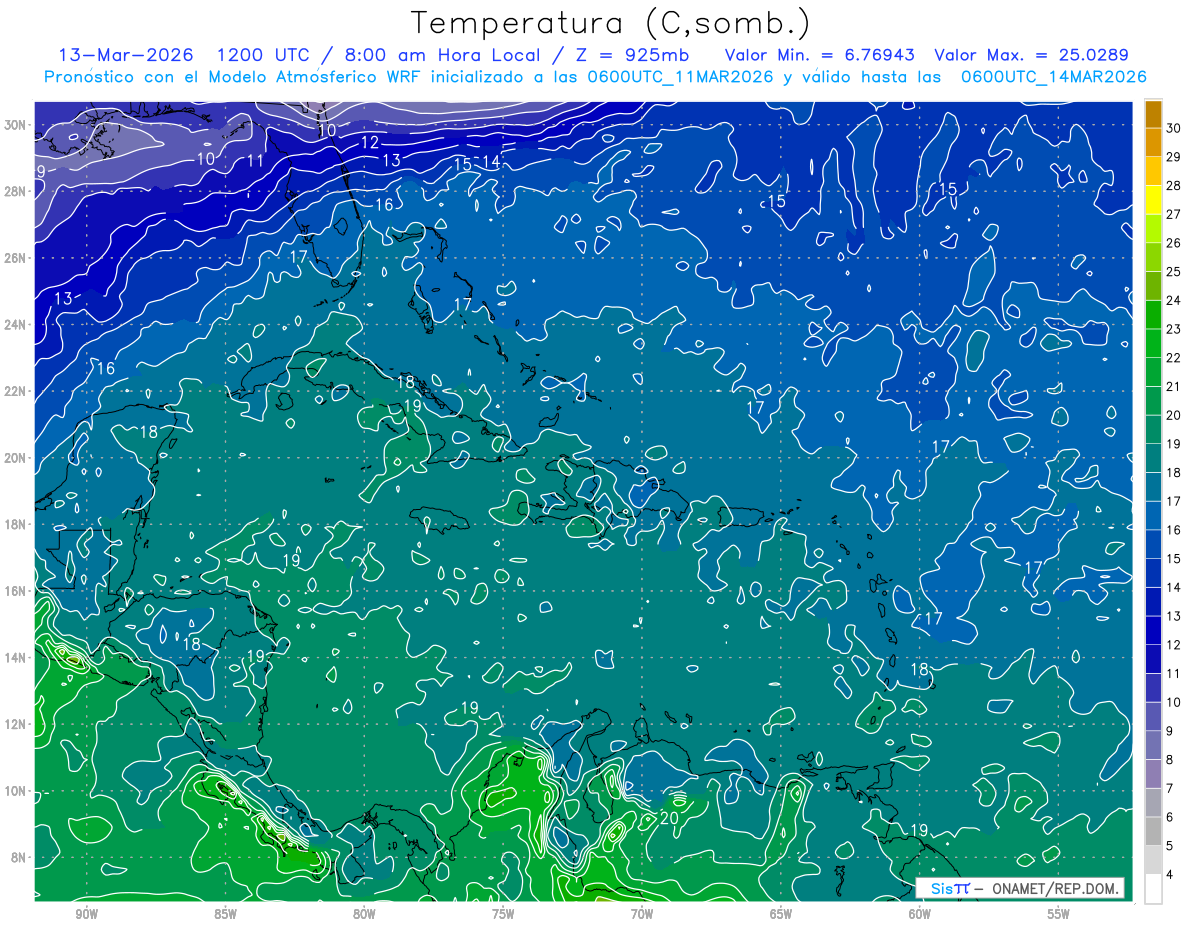Click the "10N" latitude axis label
The width and height of the screenshot is (1200, 927).
coord(17,791)
